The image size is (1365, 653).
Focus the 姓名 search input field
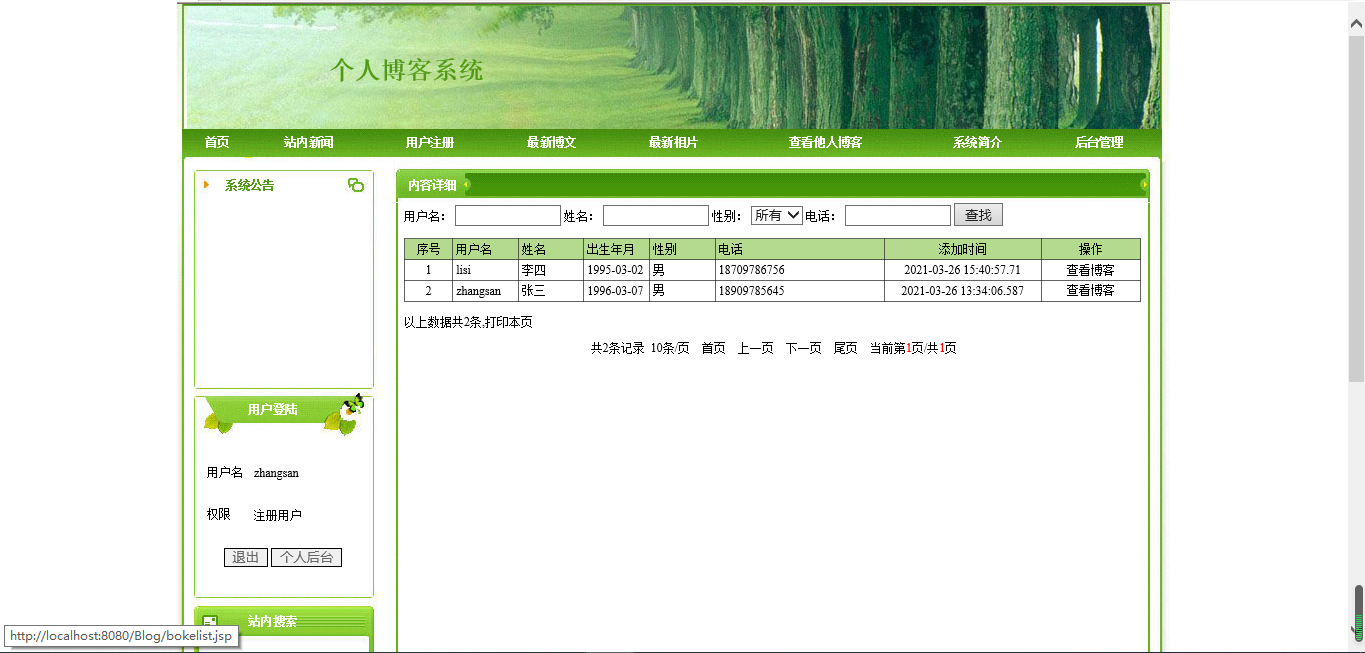pyautogui.click(x=655, y=215)
